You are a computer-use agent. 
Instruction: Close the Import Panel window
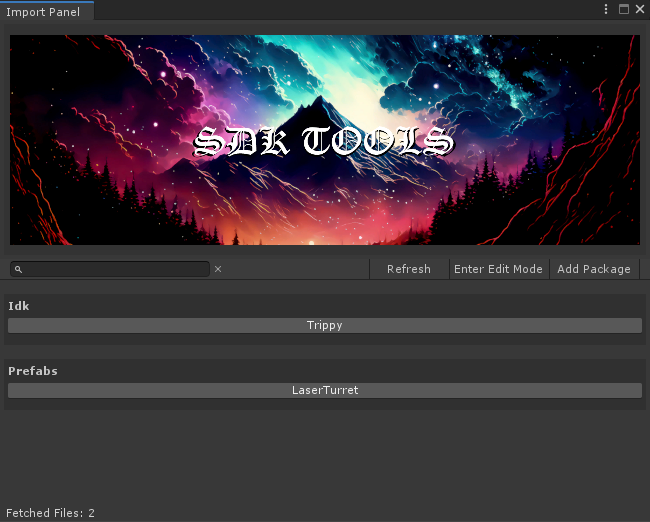pyautogui.click(x=640, y=9)
